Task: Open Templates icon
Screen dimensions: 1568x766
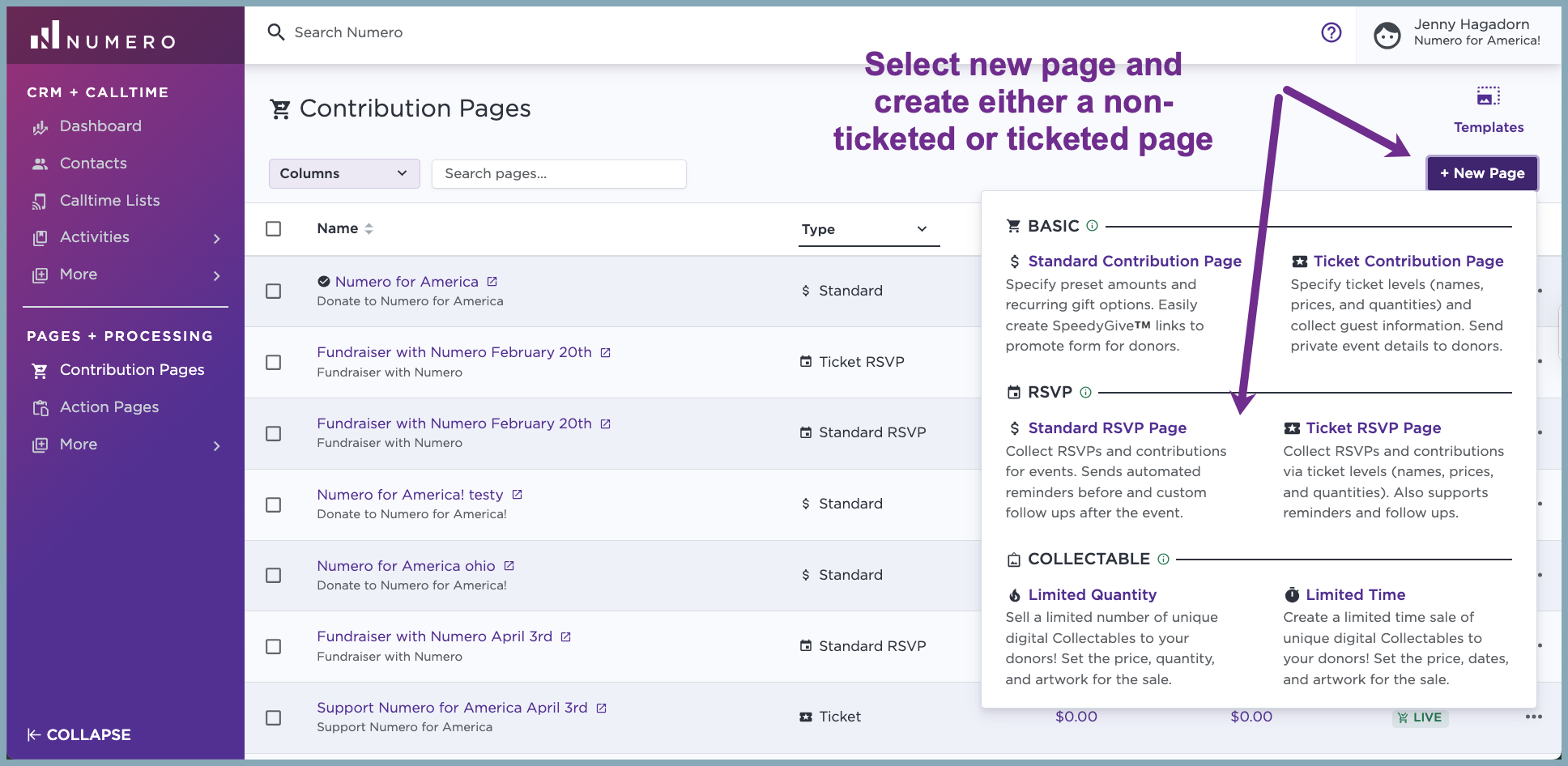Action: [1488, 96]
